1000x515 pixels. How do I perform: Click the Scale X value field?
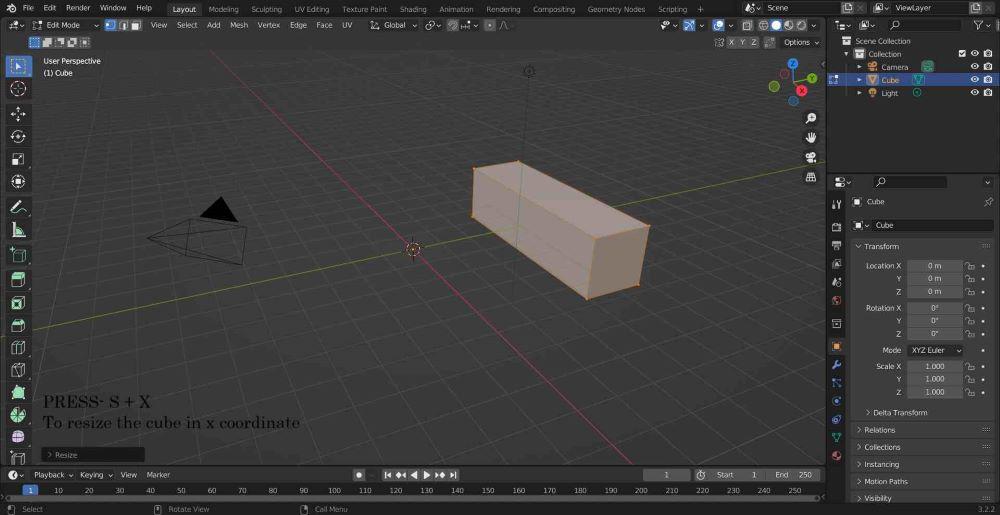935,367
